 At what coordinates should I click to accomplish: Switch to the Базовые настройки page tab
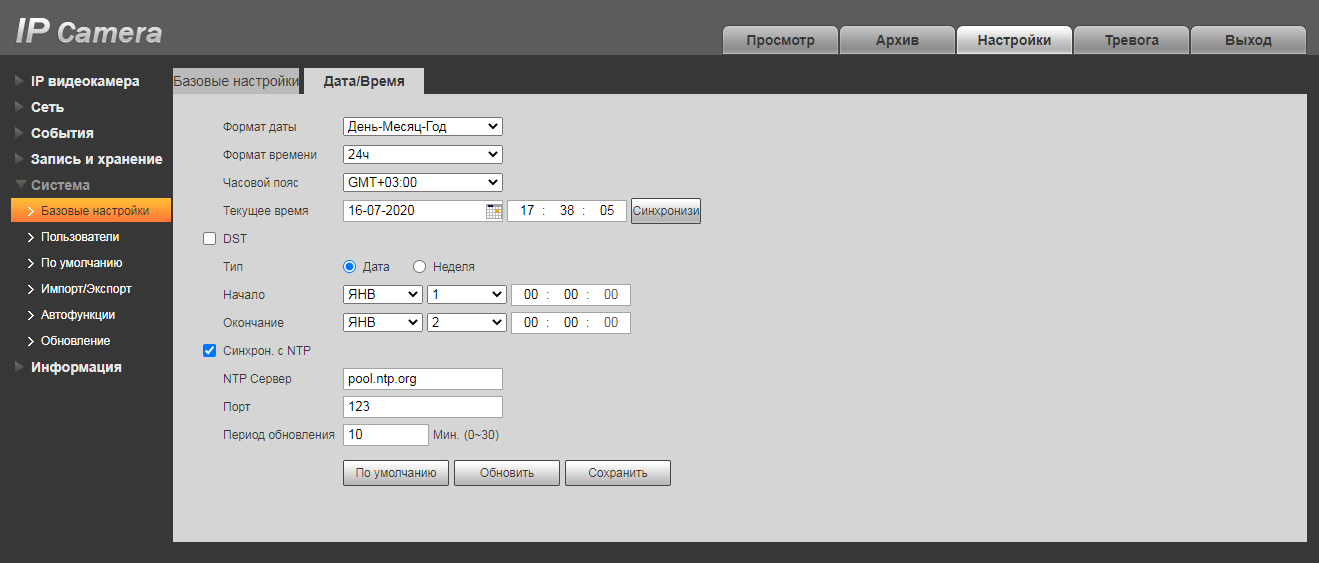click(236, 82)
